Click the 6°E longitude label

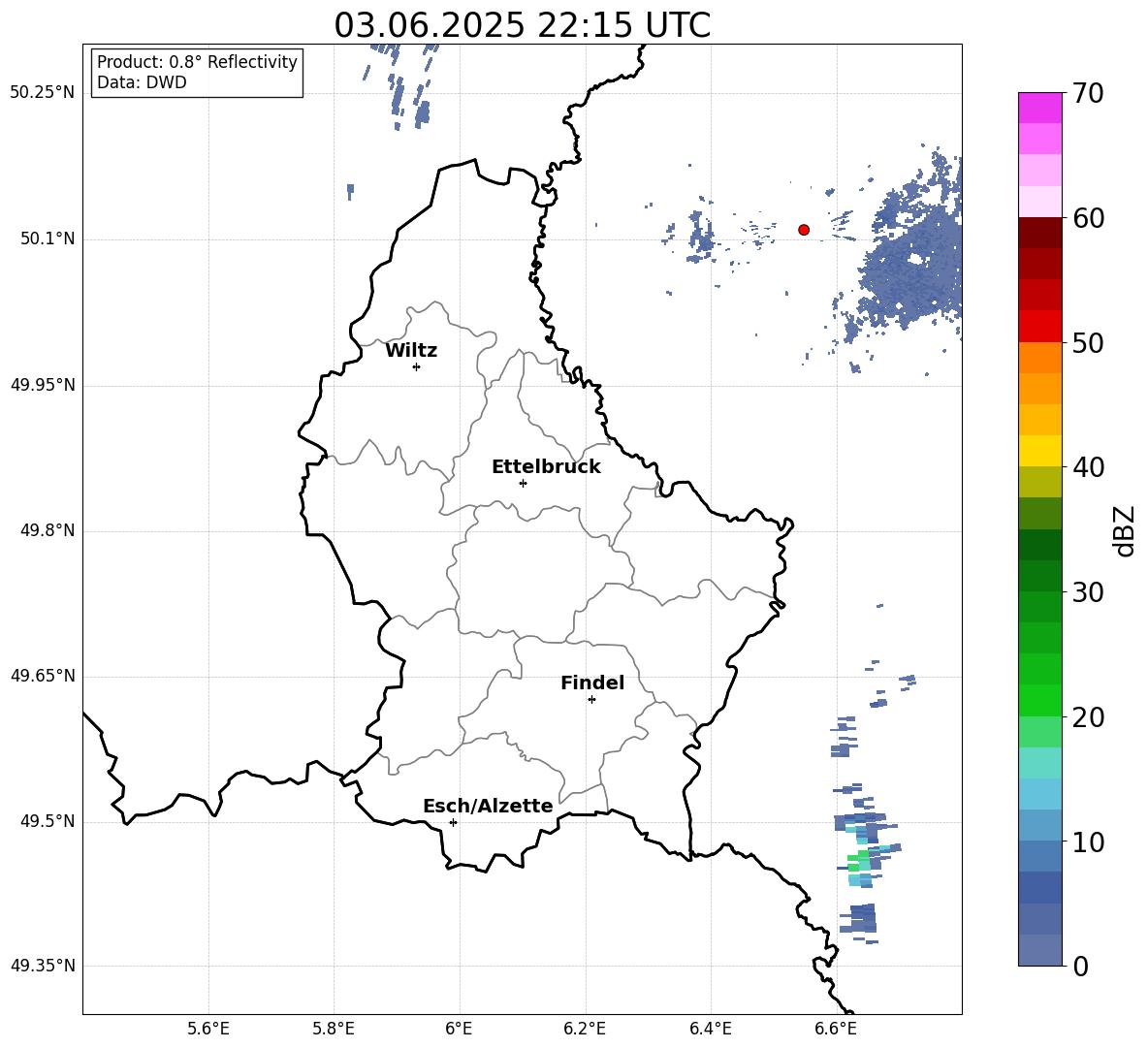(x=459, y=1029)
